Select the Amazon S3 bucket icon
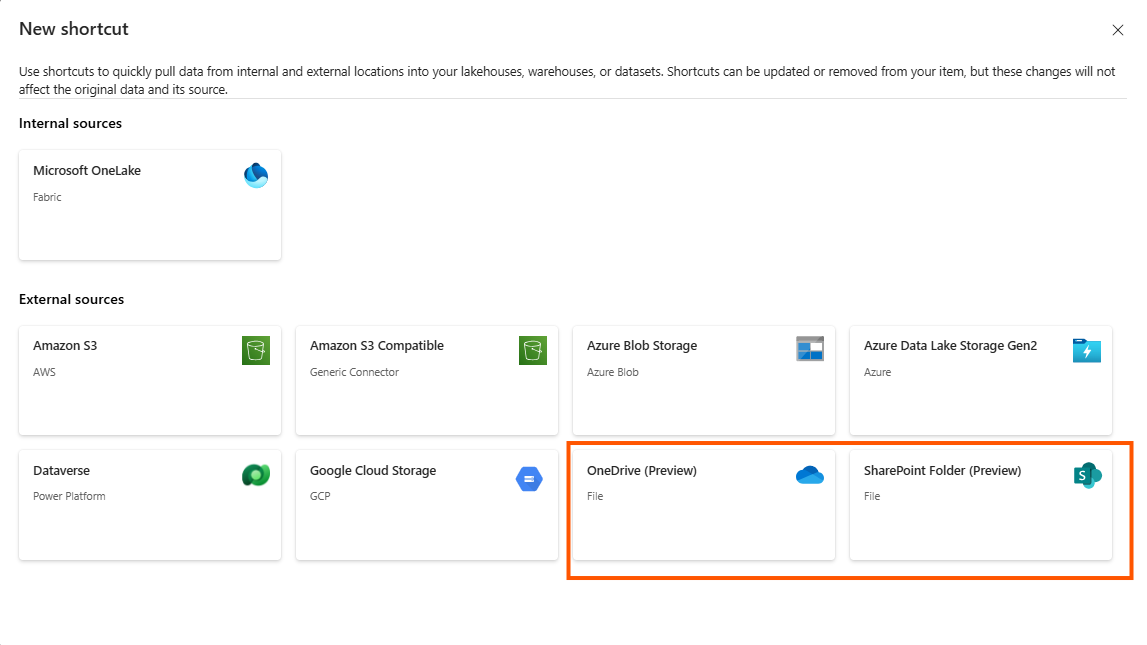1147x645 pixels. coord(256,350)
